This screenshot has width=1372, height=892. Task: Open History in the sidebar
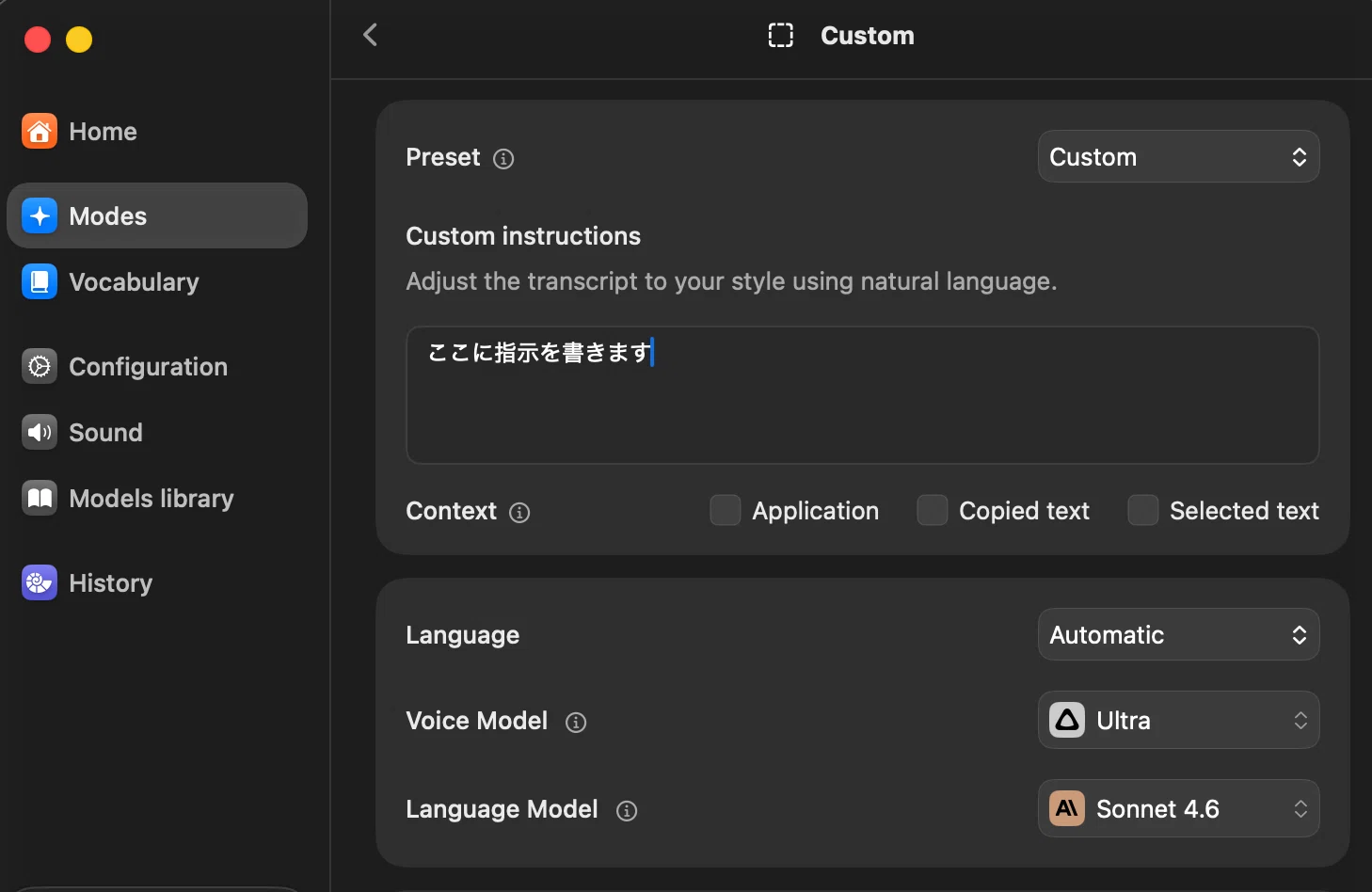coord(157,583)
